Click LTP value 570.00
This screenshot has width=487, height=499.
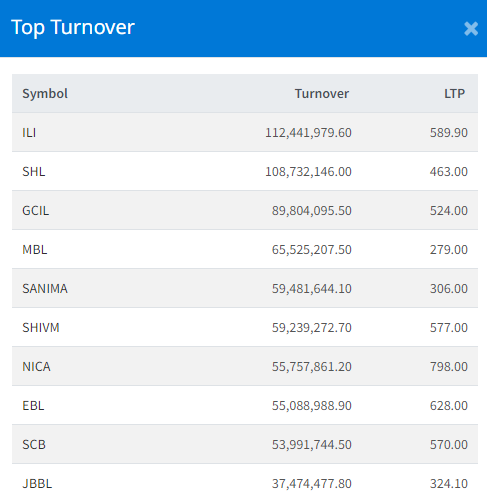(x=449, y=445)
